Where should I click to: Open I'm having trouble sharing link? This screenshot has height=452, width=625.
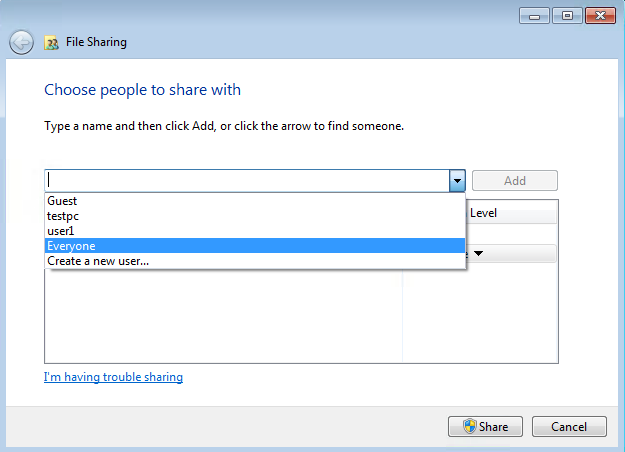[x=113, y=377]
